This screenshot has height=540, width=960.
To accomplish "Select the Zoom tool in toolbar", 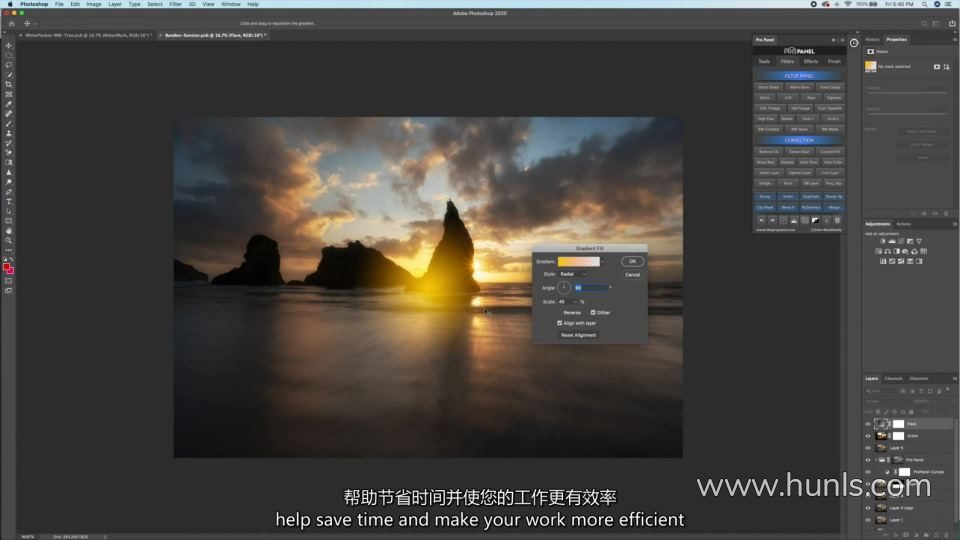I will pyautogui.click(x=9, y=241).
